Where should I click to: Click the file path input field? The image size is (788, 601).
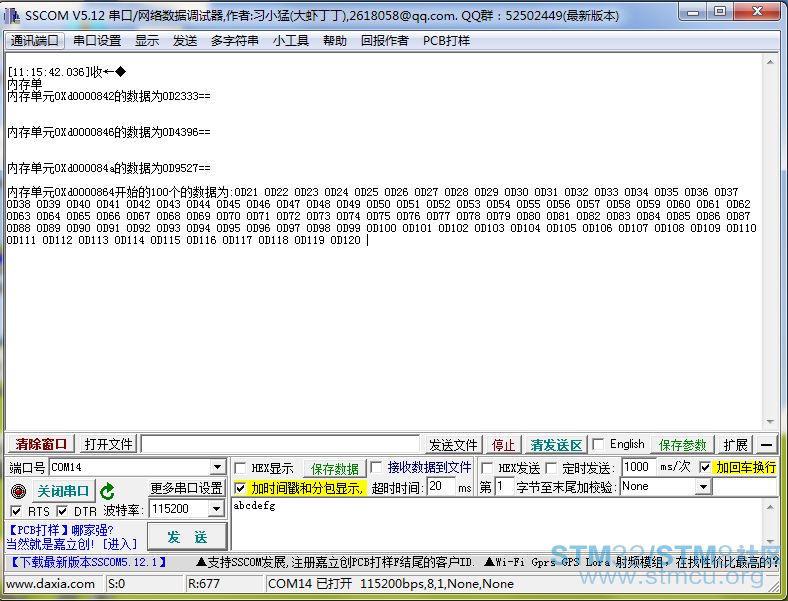(280, 444)
